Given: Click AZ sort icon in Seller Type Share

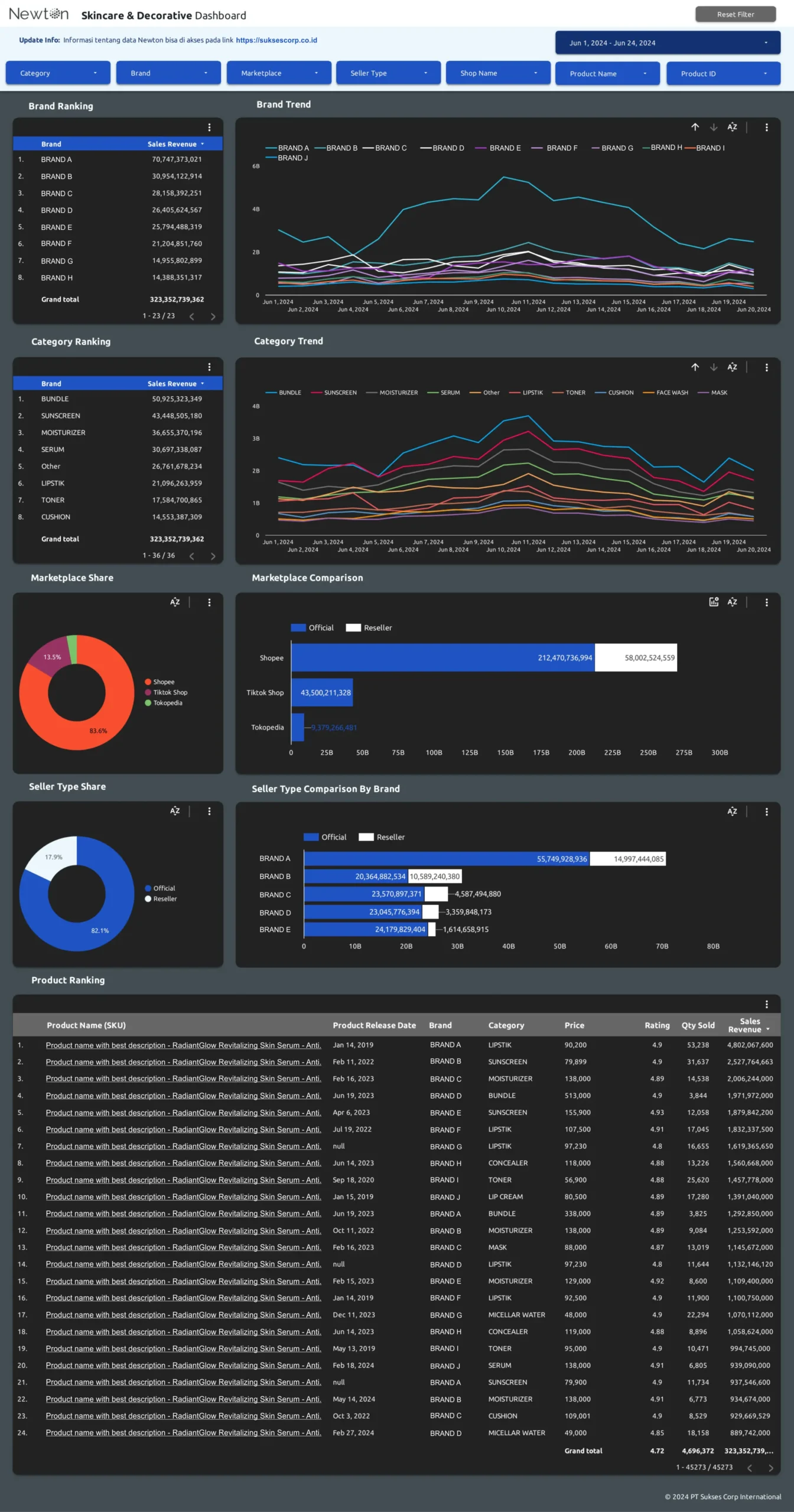Looking at the screenshot, I should (175, 810).
